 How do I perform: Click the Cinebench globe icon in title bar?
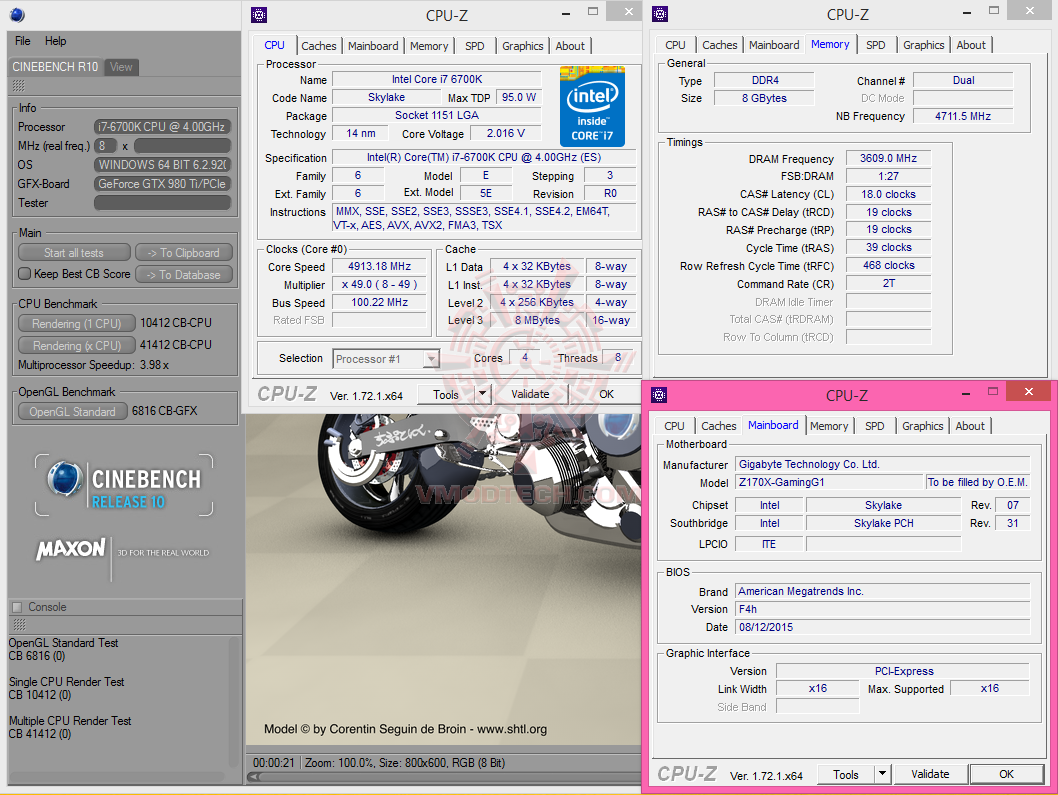[x=17, y=14]
